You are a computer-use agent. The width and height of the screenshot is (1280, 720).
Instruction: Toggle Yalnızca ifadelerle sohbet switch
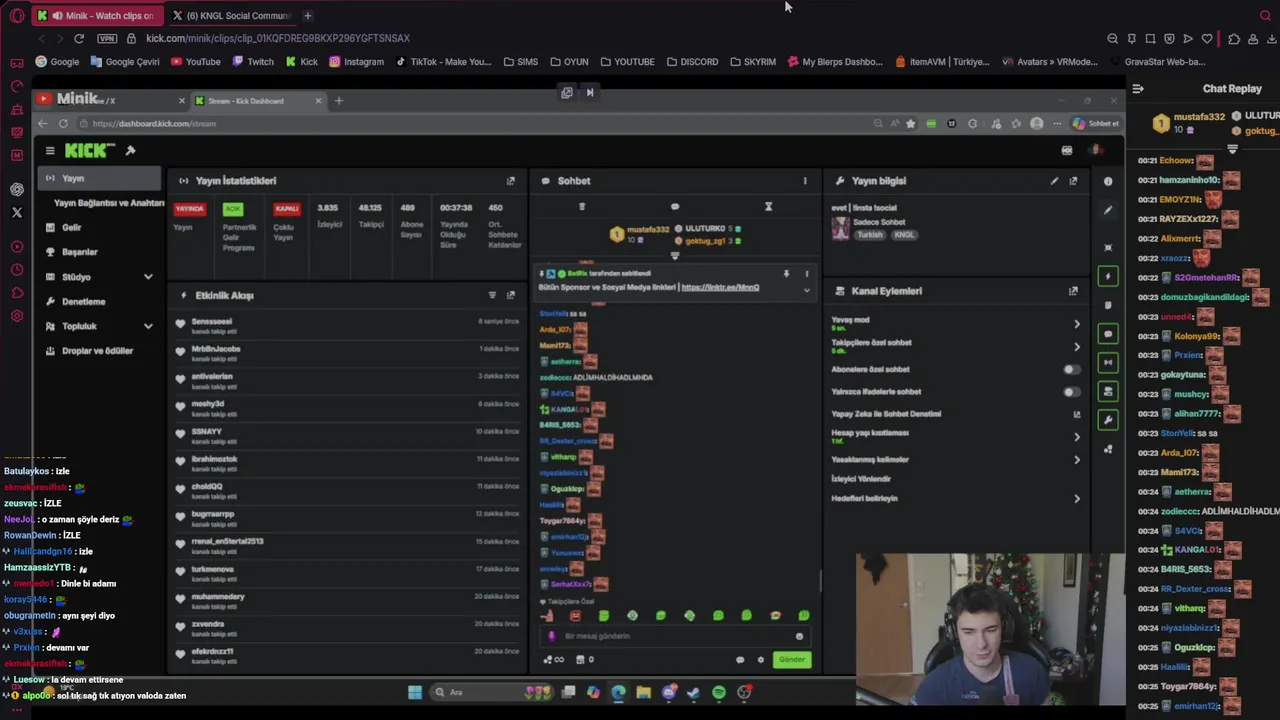click(1071, 392)
